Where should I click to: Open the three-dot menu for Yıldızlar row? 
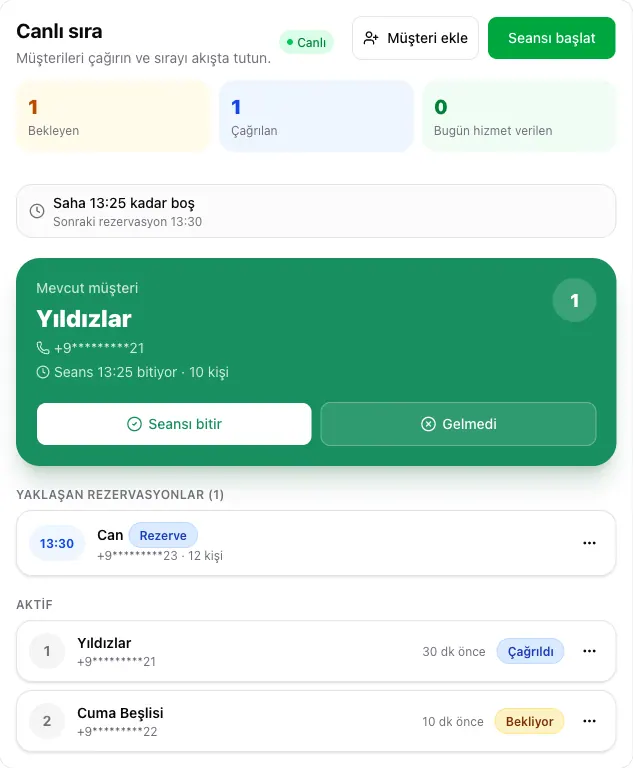pos(589,651)
